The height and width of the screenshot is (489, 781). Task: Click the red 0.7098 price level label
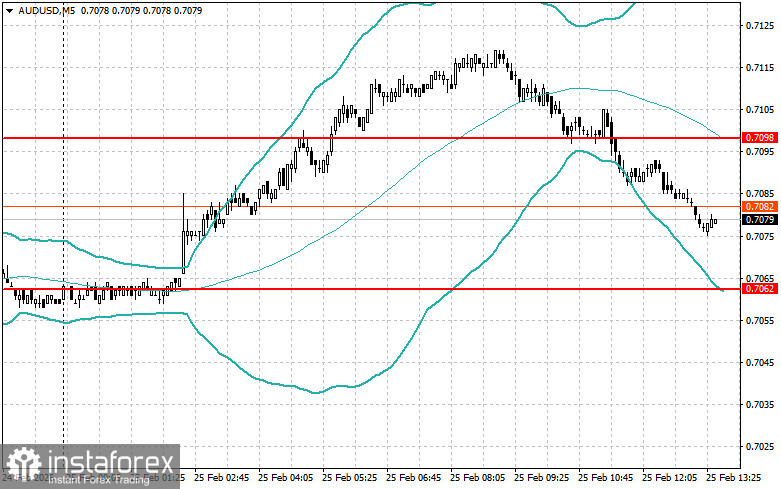click(x=760, y=137)
